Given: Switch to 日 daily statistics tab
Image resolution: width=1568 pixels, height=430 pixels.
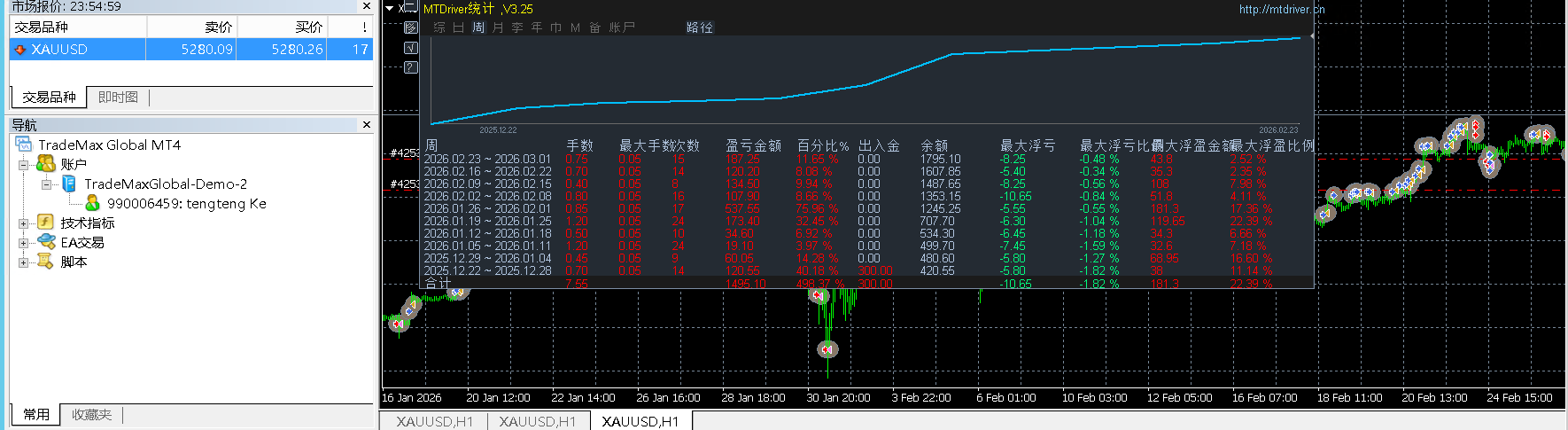Looking at the screenshot, I should coord(459,27).
